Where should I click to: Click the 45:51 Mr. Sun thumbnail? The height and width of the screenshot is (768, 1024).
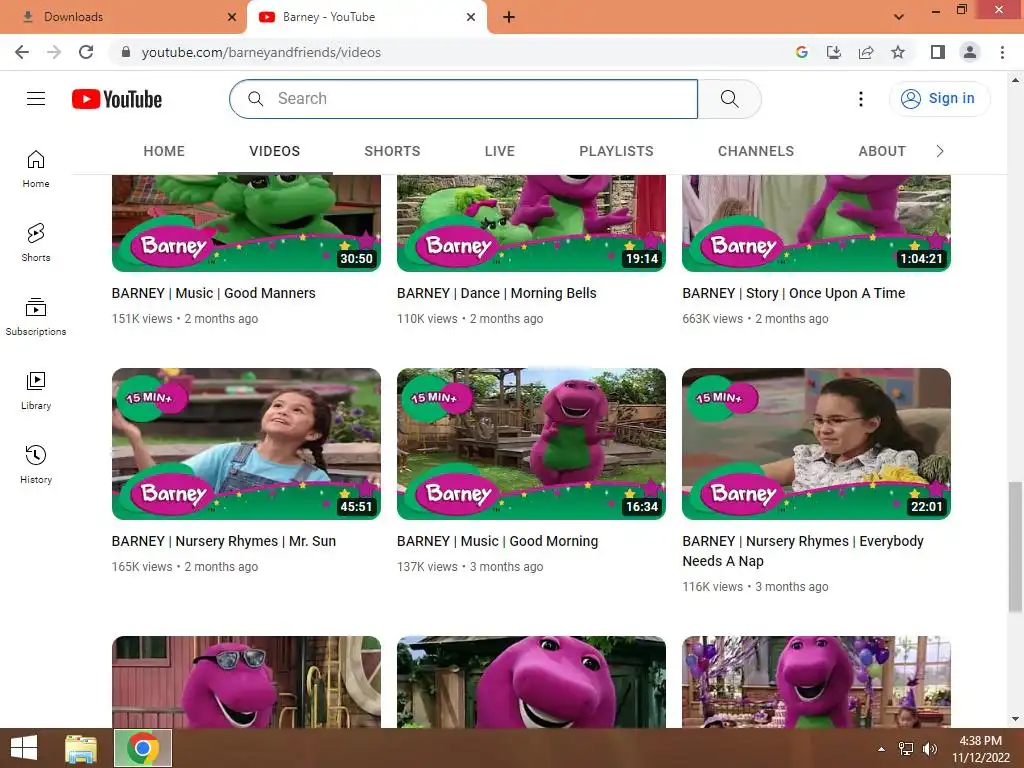click(x=246, y=444)
